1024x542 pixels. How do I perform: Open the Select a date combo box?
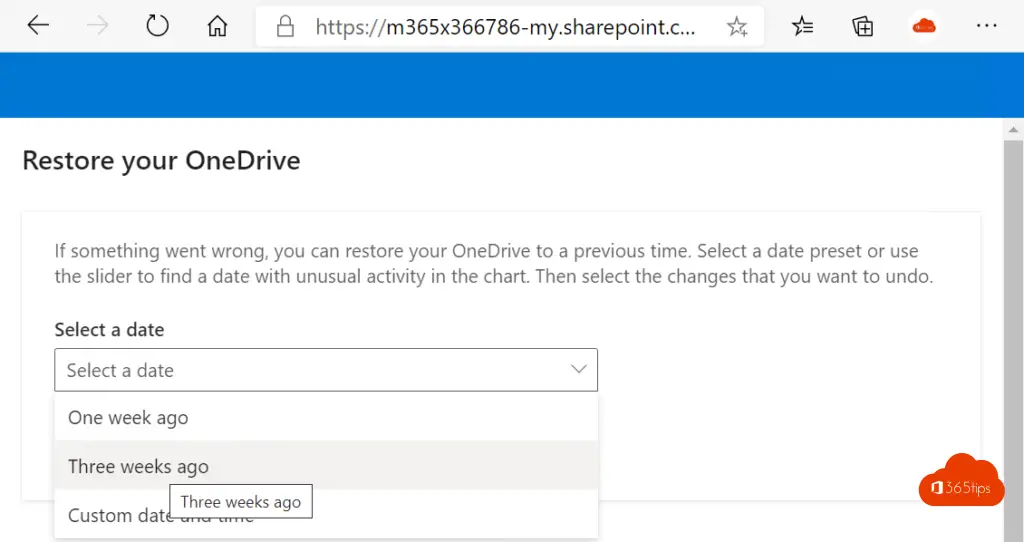[326, 370]
